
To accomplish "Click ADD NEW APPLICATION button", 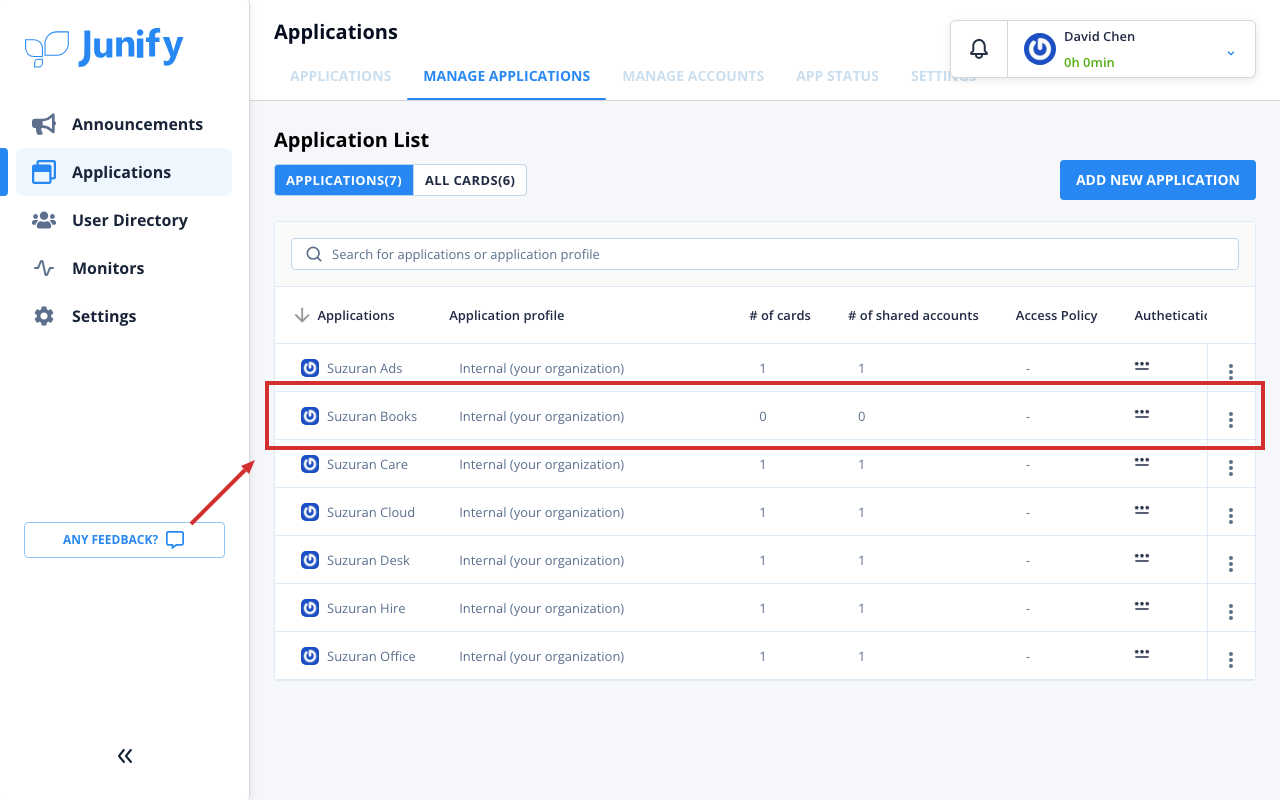I will (x=1158, y=180).
